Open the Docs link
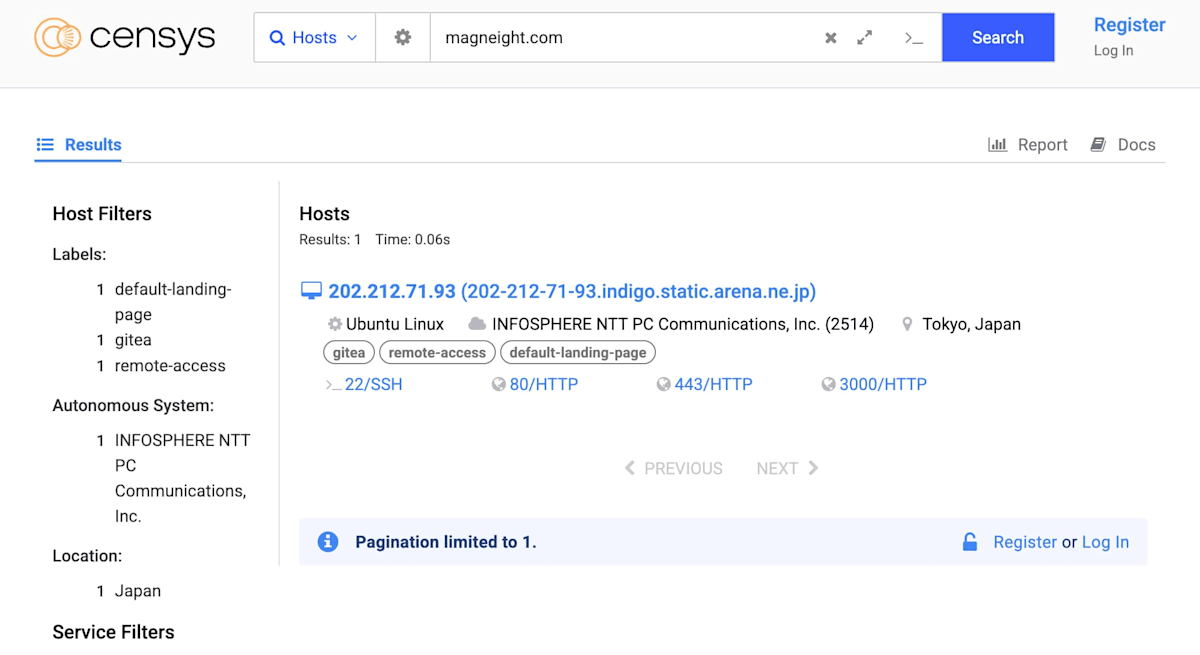Screen dimensions: 1200x655 [1123, 145]
